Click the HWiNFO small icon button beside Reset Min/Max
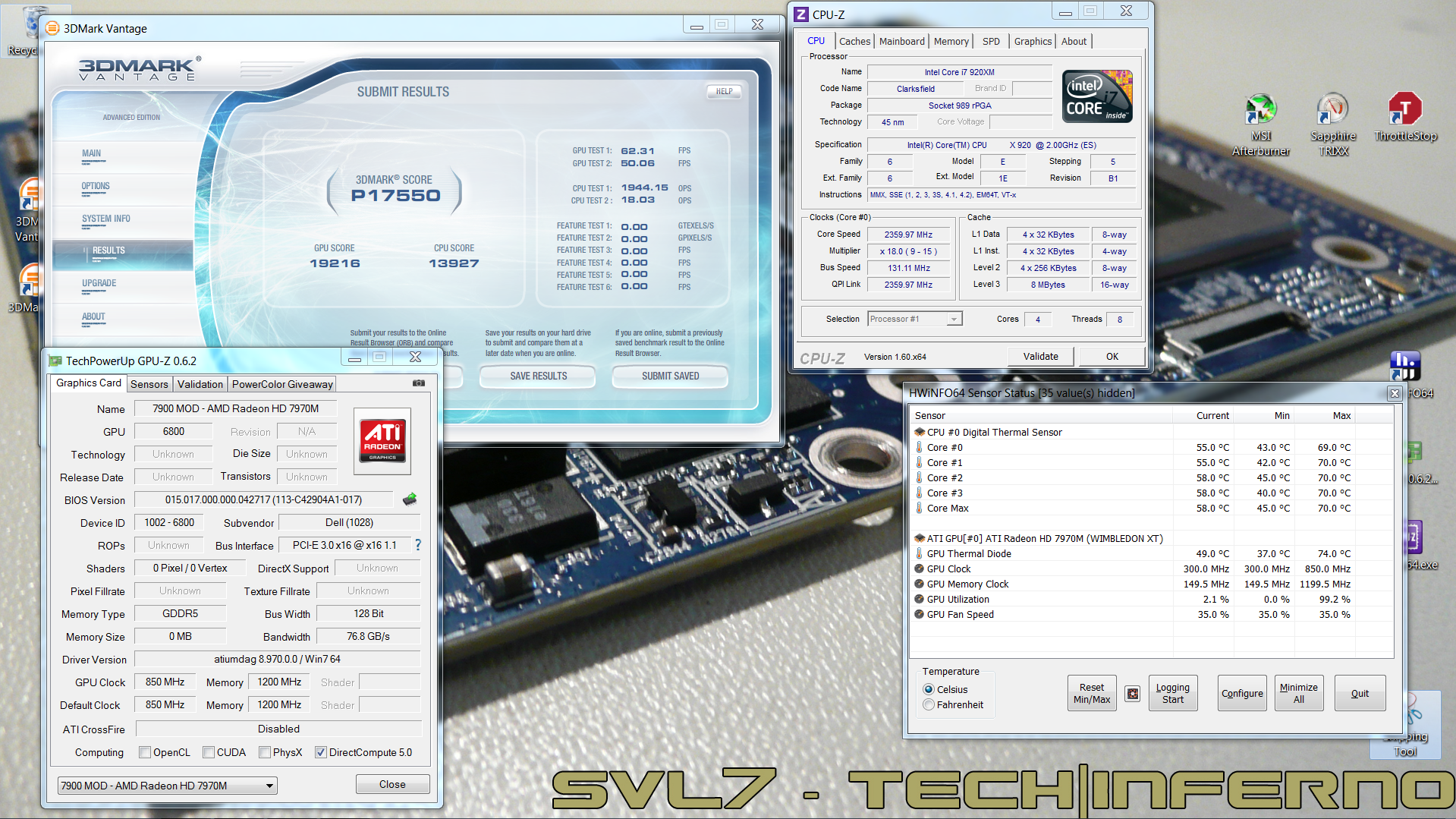Image resolution: width=1456 pixels, height=819 pixels. [x=1132, y=694]
